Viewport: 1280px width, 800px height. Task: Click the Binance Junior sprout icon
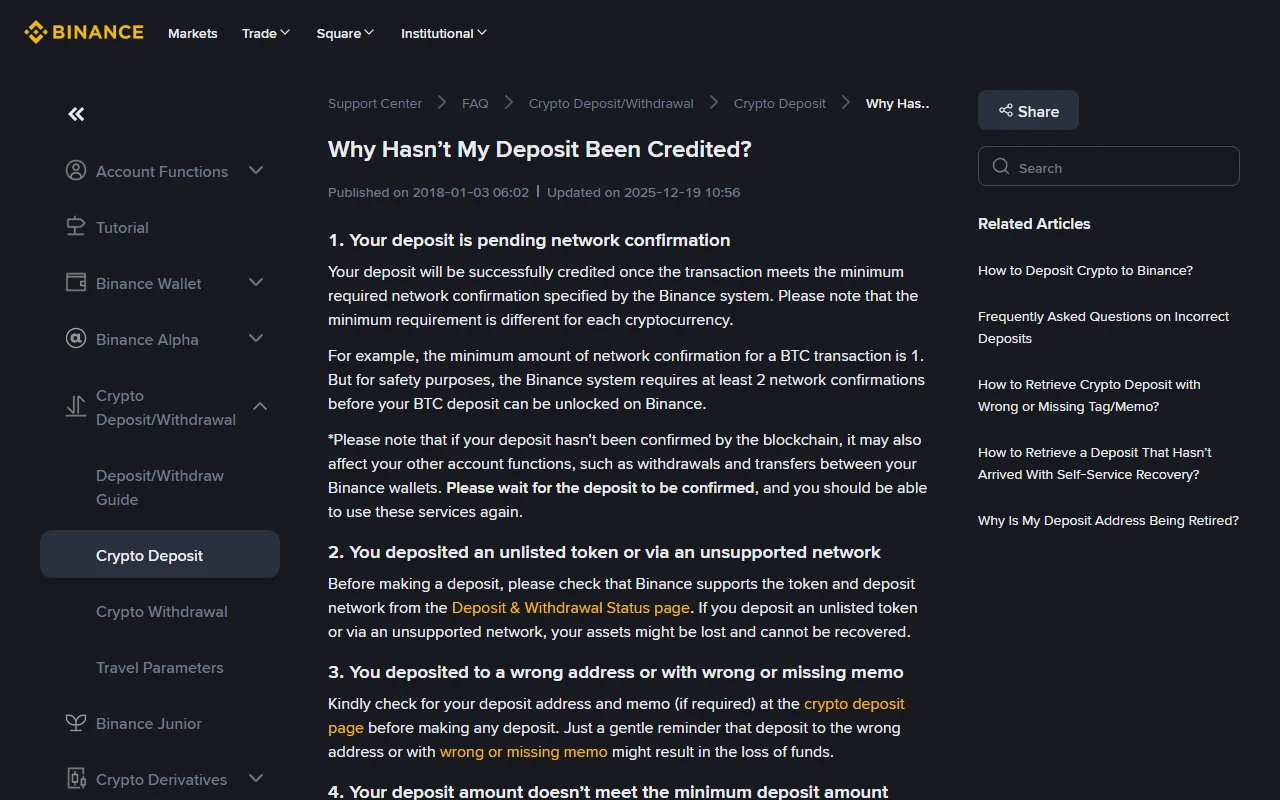(76, 723)
